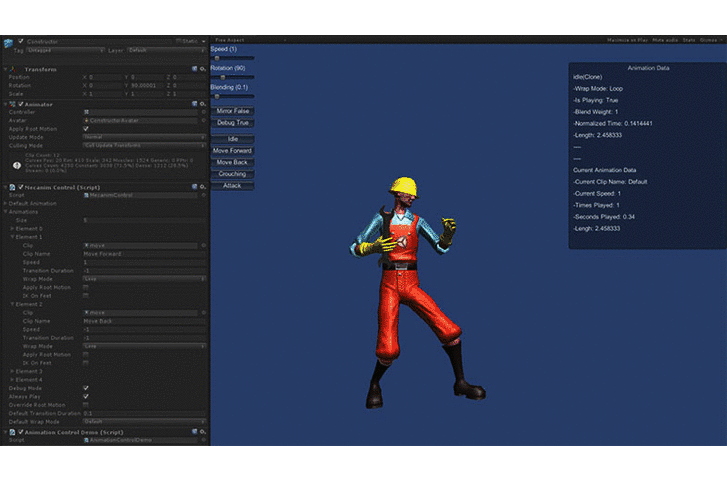Adjust the Rotation (90) slider
Image resolution: width=727 pixels, height=480 pixels.
click(232, 77)
